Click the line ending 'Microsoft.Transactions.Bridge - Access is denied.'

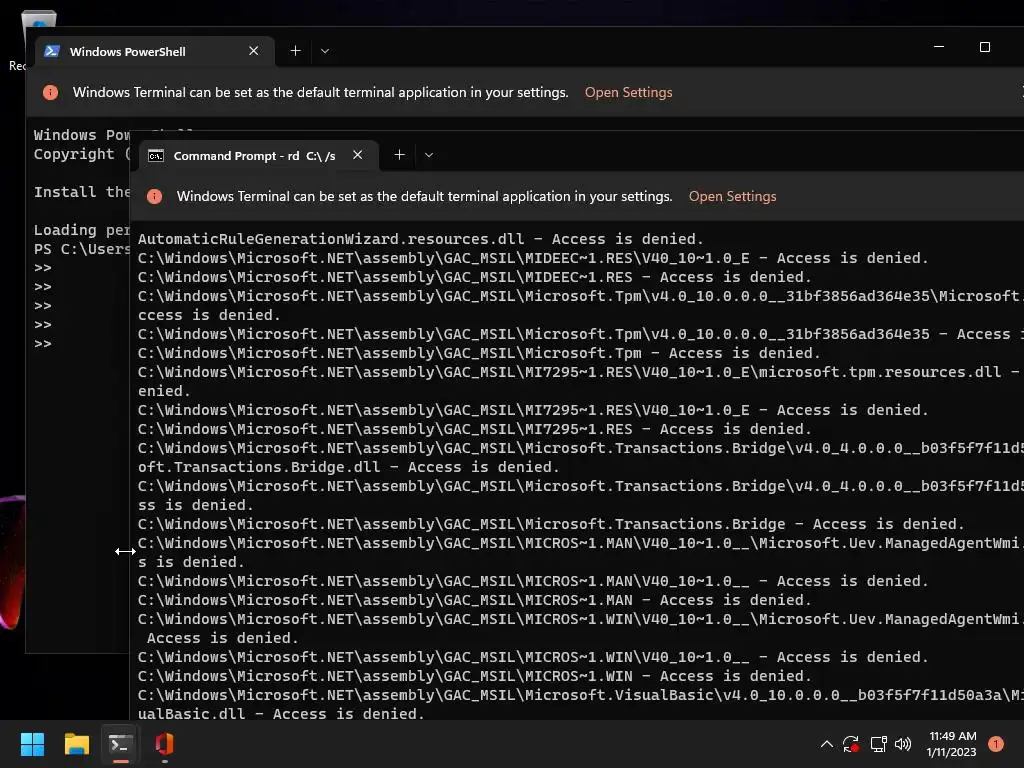coord(551,524)
